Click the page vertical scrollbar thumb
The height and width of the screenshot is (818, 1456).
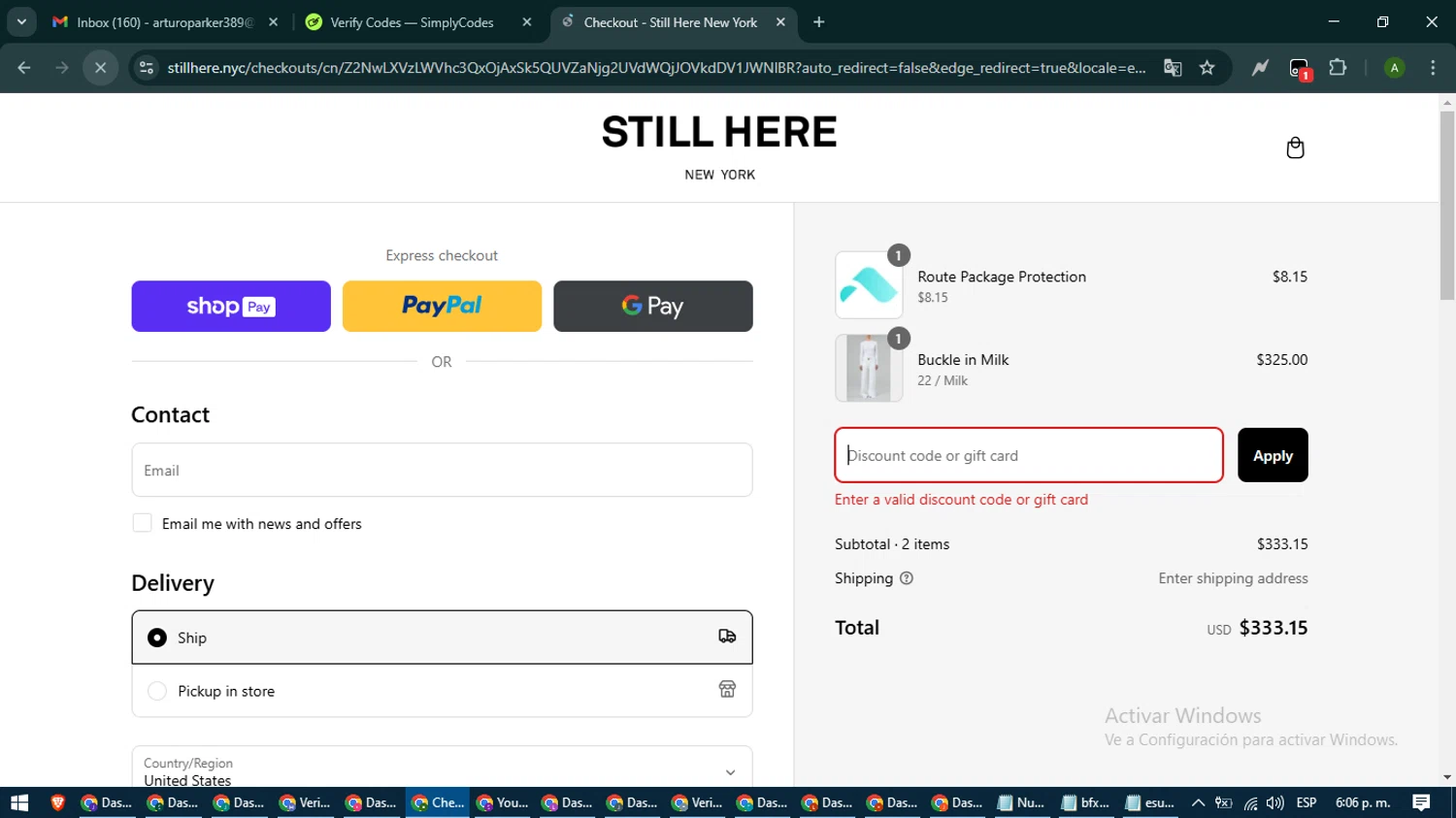click(1447, 205)
